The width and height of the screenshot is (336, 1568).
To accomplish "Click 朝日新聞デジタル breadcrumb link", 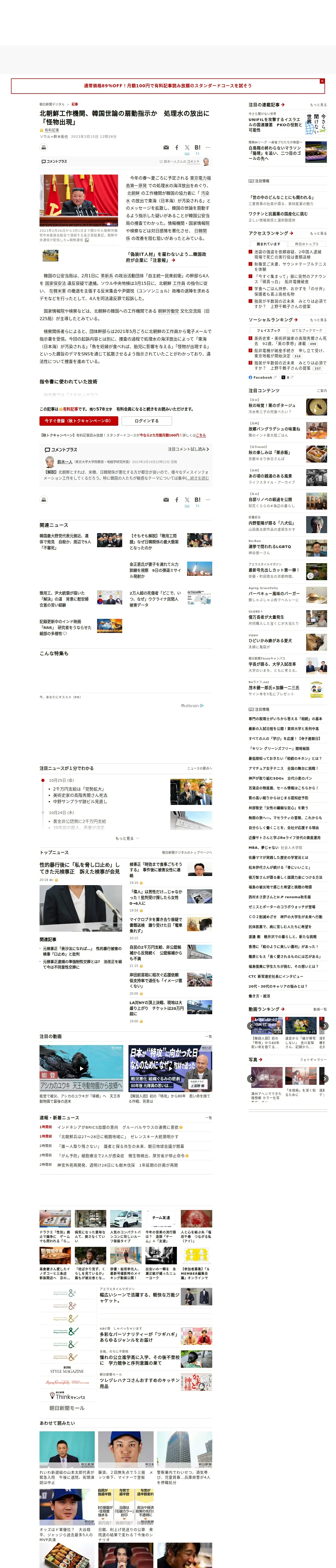I will click(52, 104).
